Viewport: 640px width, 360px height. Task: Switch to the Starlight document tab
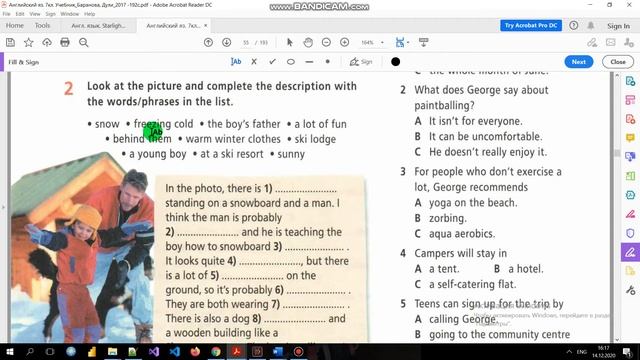click(98, 25)
